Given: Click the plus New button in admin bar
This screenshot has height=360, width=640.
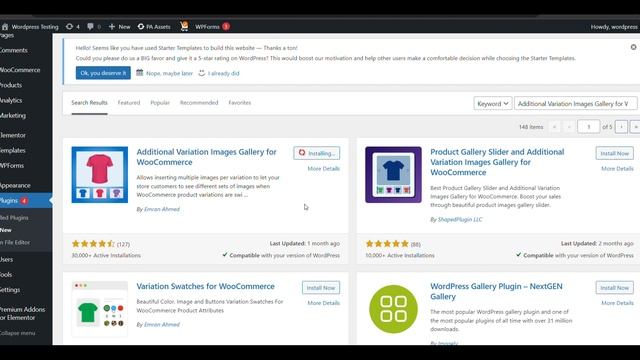Looking at the screenshot, I should pos(119,27).
